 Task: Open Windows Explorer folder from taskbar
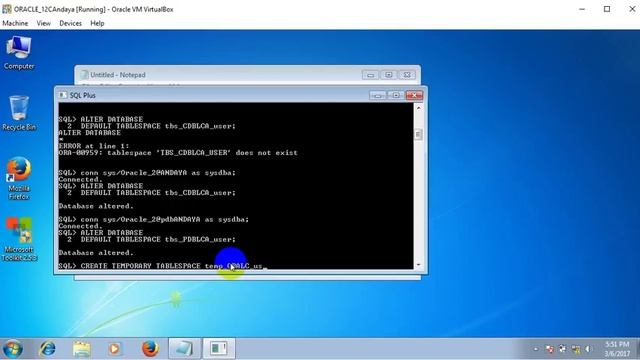(x=82, y=349)
